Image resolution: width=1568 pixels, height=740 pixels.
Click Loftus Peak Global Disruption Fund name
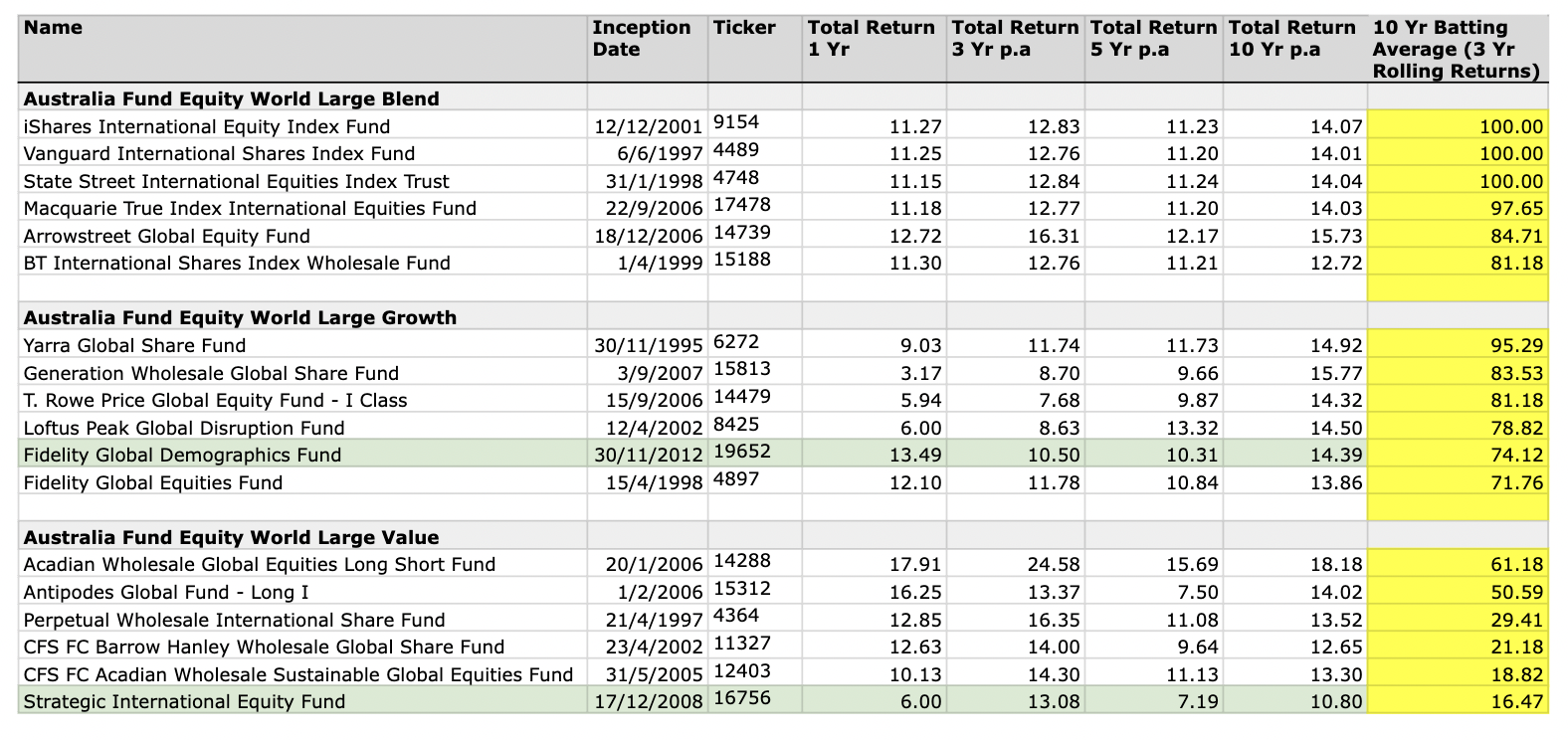click(x=184, y=428)
